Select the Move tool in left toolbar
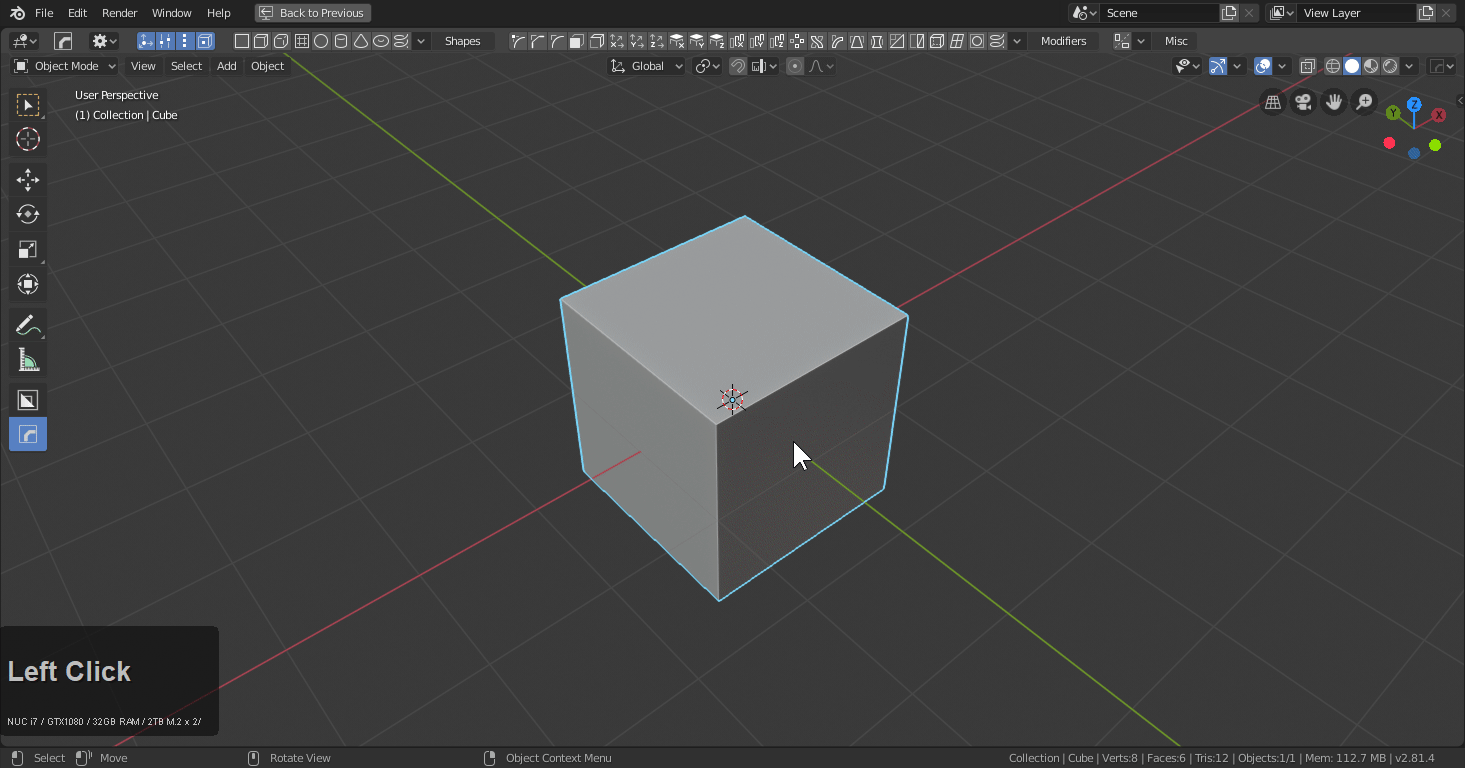 coord(28,180)
